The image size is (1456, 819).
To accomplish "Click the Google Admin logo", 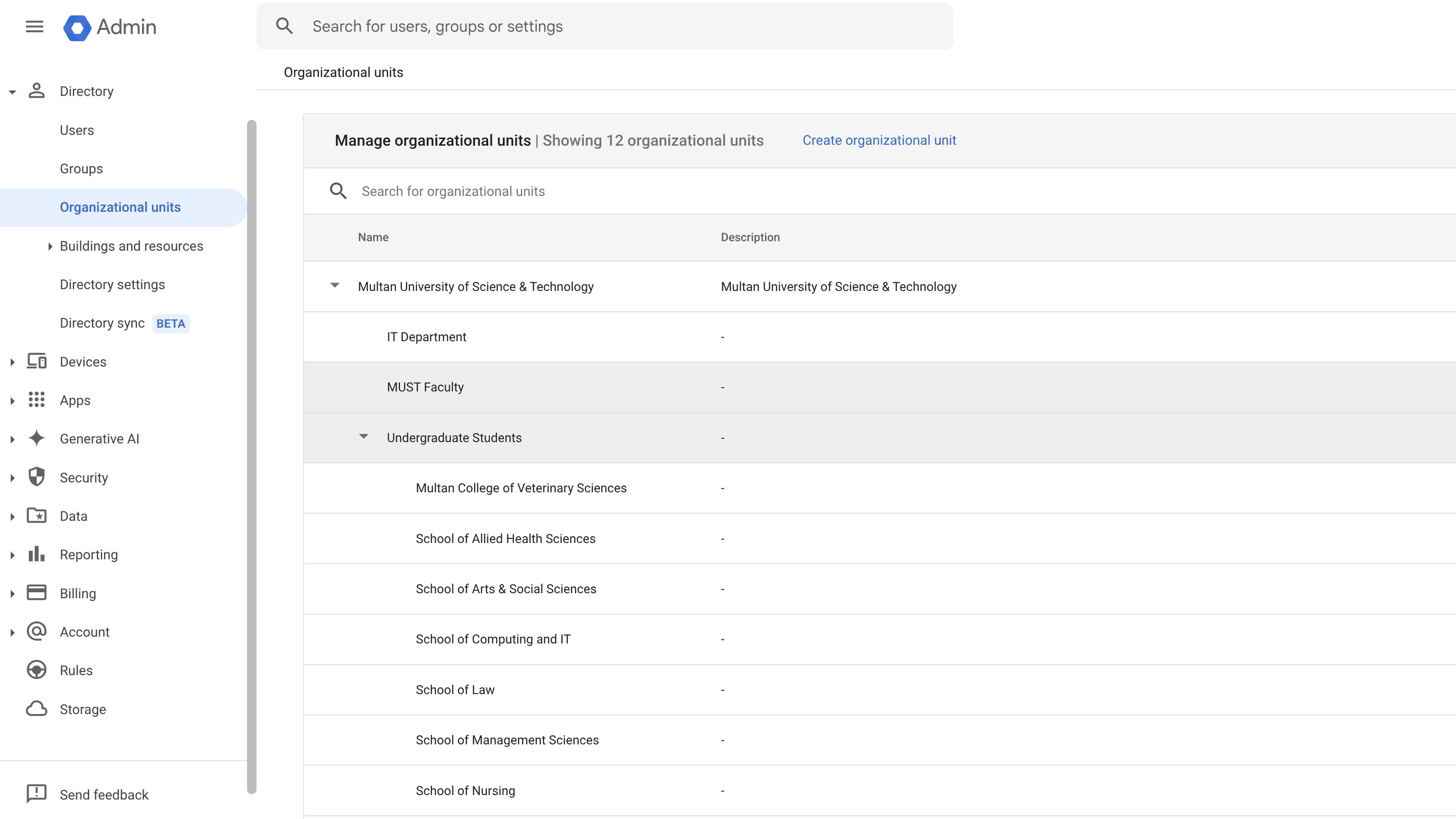I will tap(77, 27).
